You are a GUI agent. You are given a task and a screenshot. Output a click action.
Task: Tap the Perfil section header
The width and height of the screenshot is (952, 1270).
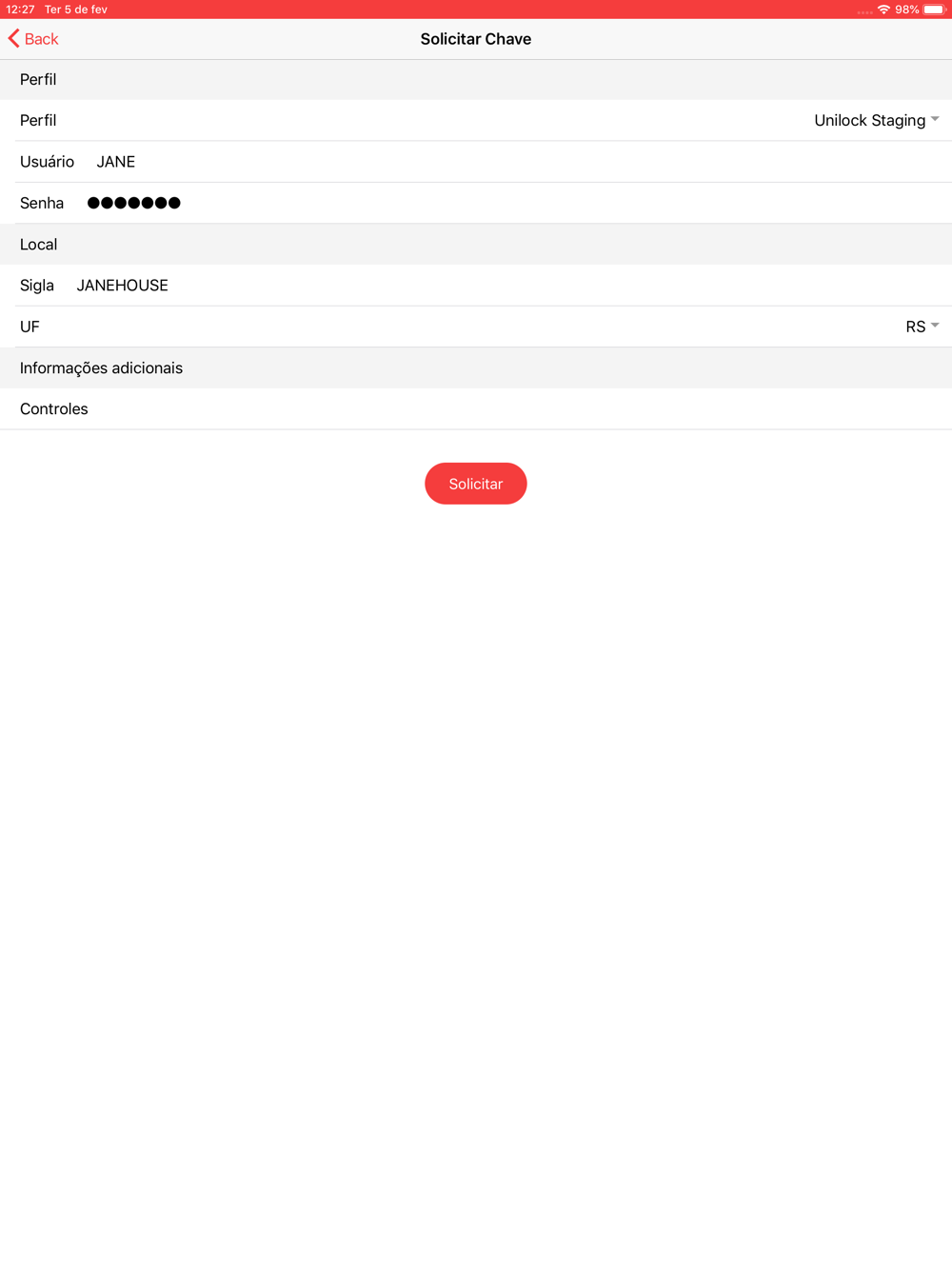(476, 80)
